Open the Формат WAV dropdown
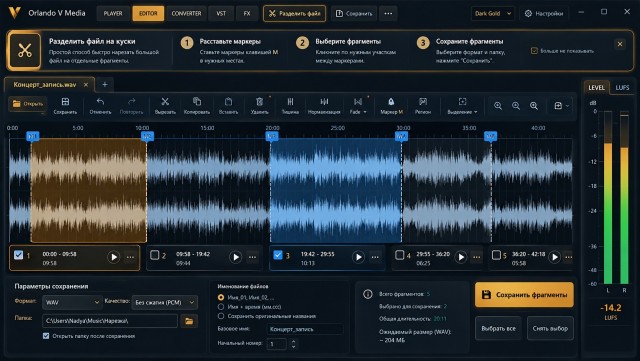Viewport: 640px width, 361px height. coord(72,302)
